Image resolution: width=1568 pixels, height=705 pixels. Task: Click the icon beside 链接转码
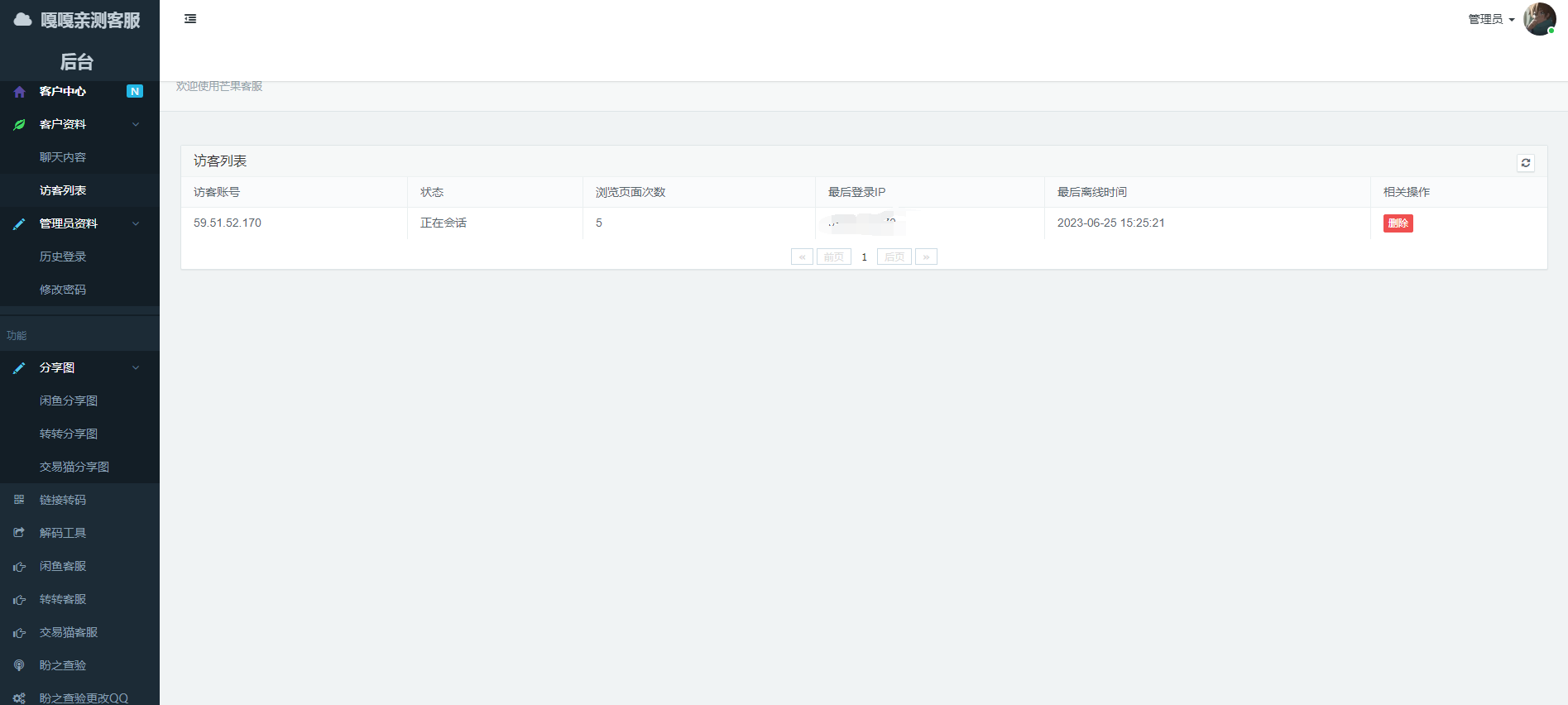(19, 500)
